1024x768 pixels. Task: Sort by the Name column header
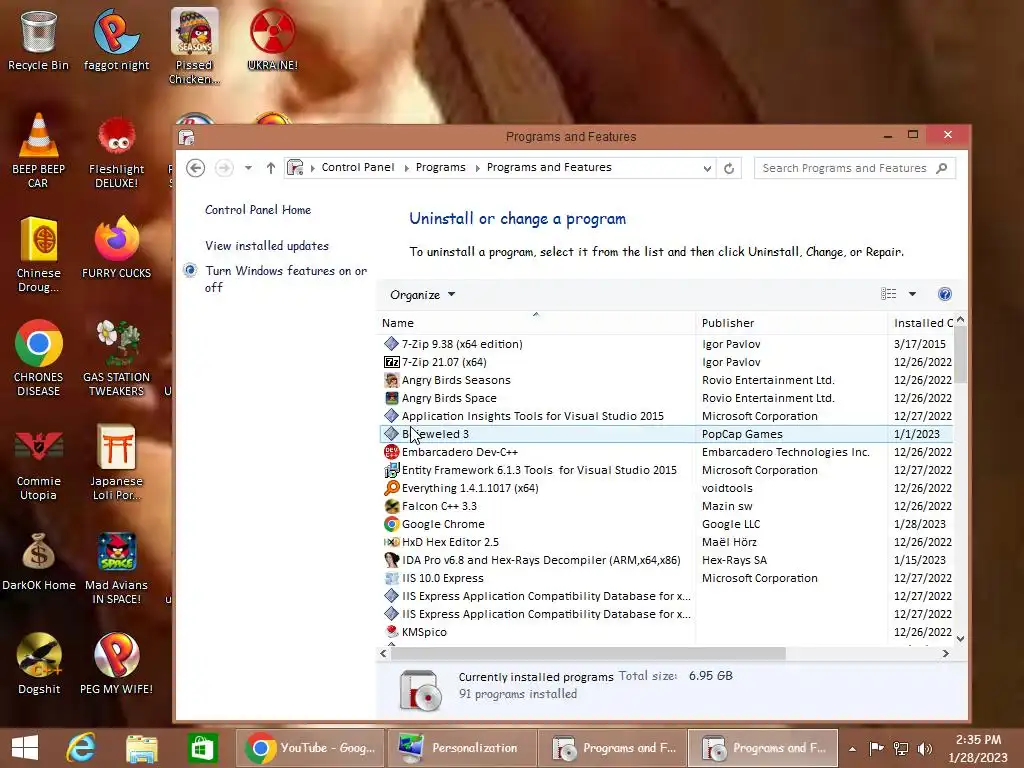(536, 323)
